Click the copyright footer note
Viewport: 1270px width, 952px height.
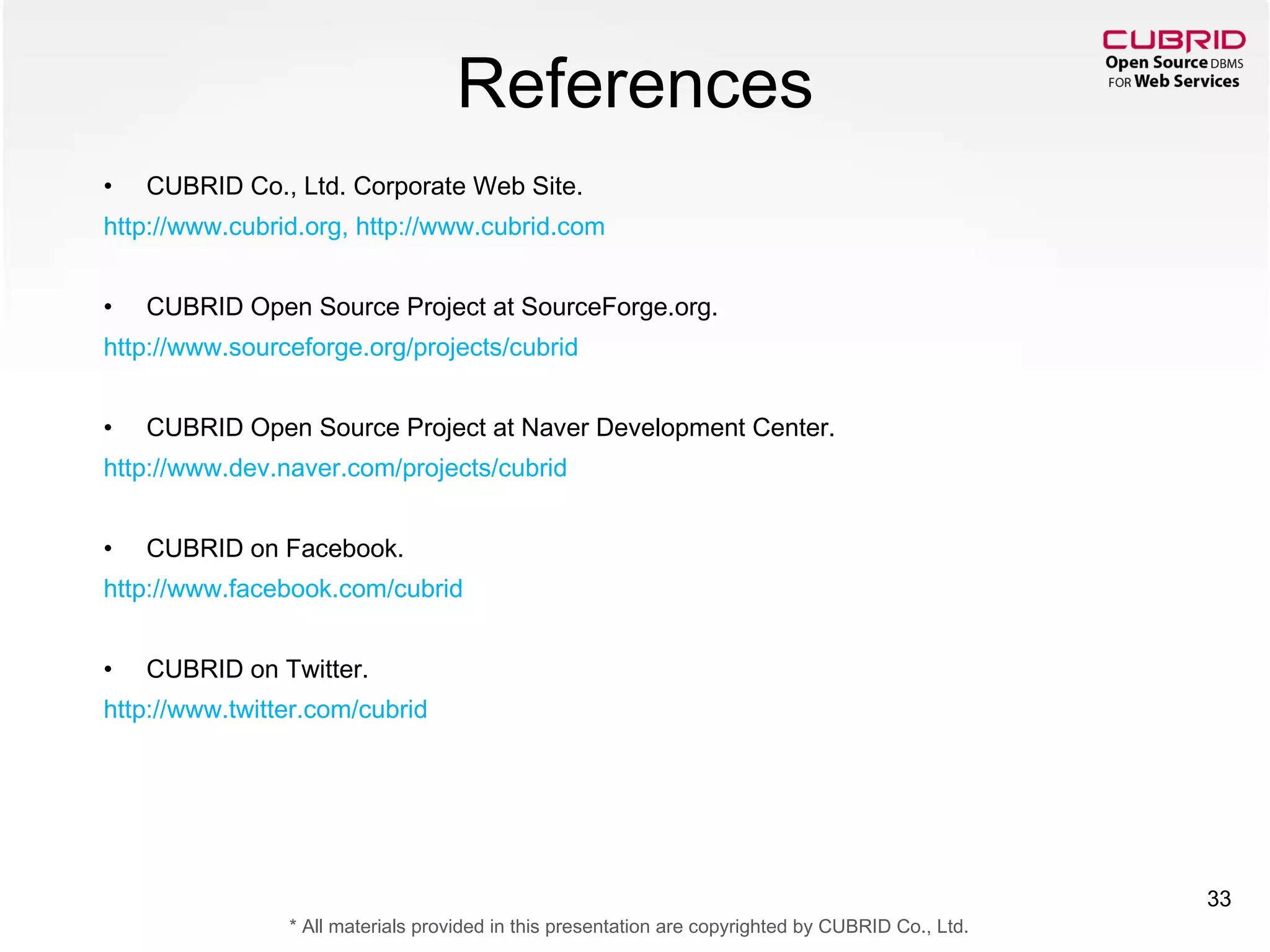(629, 927)
